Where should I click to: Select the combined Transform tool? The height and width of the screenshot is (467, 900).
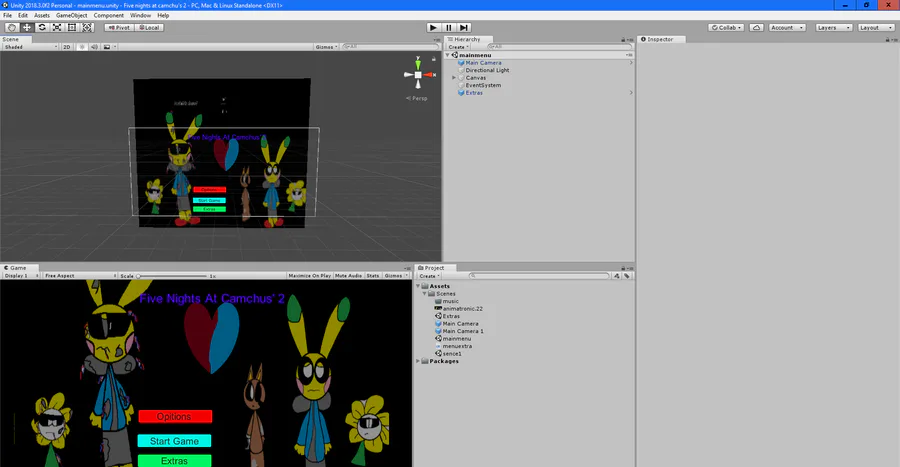click(x=87, y=28)
